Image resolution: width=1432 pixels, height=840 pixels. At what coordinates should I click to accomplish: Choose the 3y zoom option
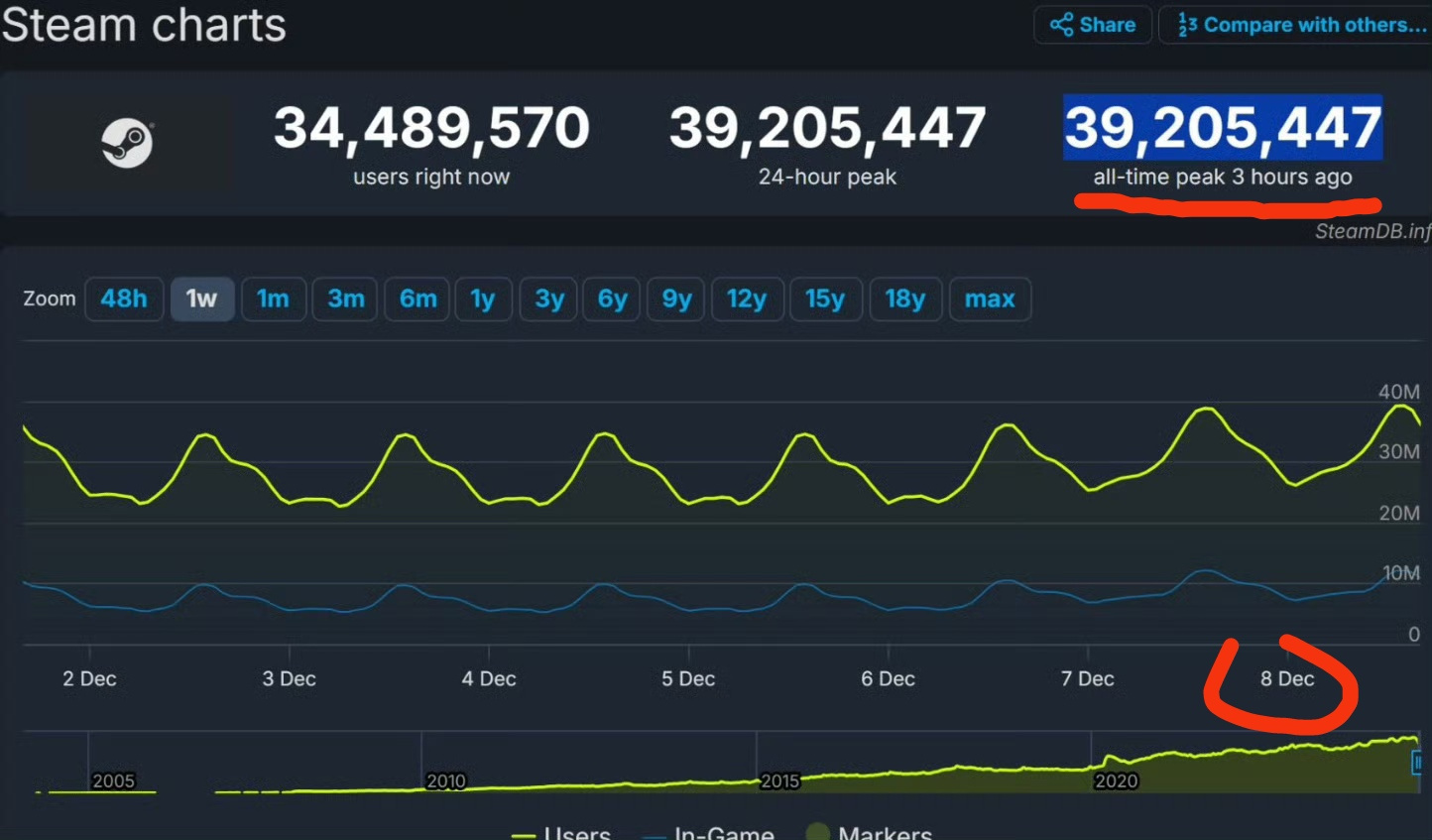click(x=549, y=299)
